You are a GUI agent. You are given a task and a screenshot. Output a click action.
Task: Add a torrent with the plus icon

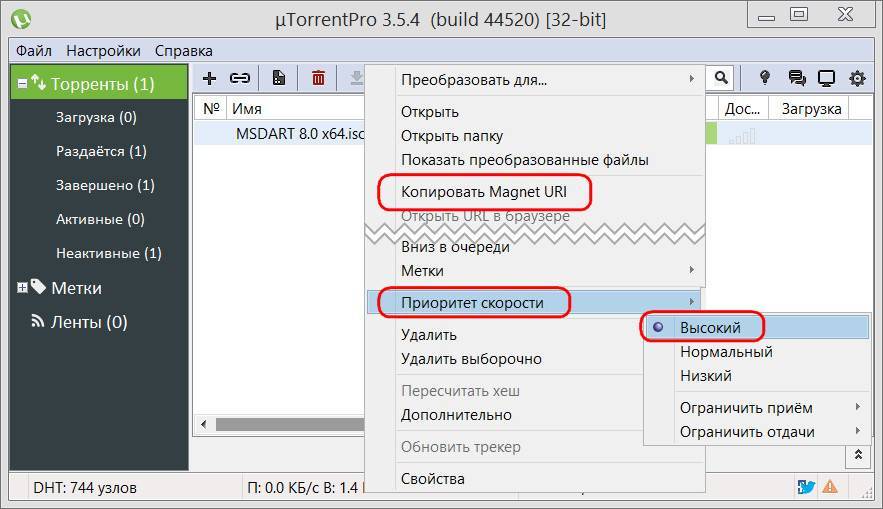pyautogui.click(x=209, y=78)
